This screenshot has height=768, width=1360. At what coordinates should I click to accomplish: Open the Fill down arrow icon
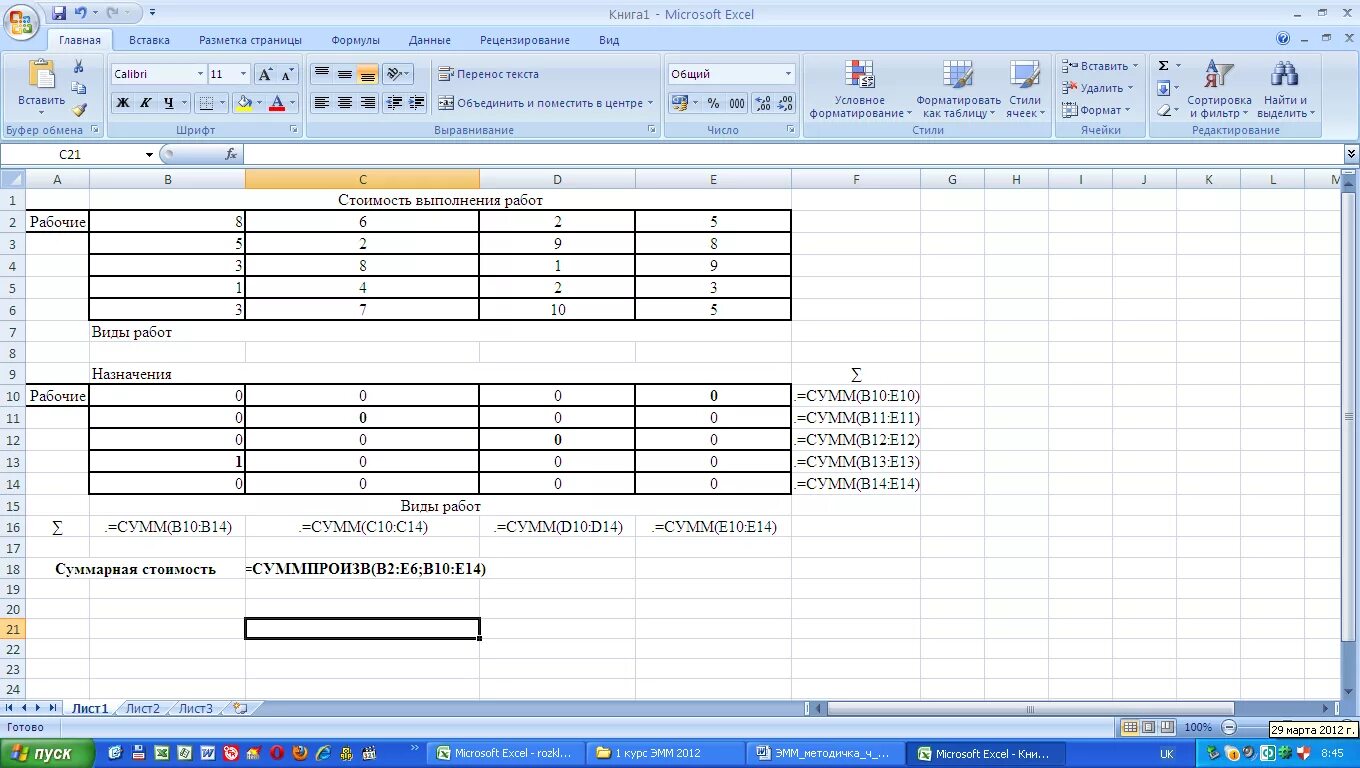click(x=1163, y=88)
